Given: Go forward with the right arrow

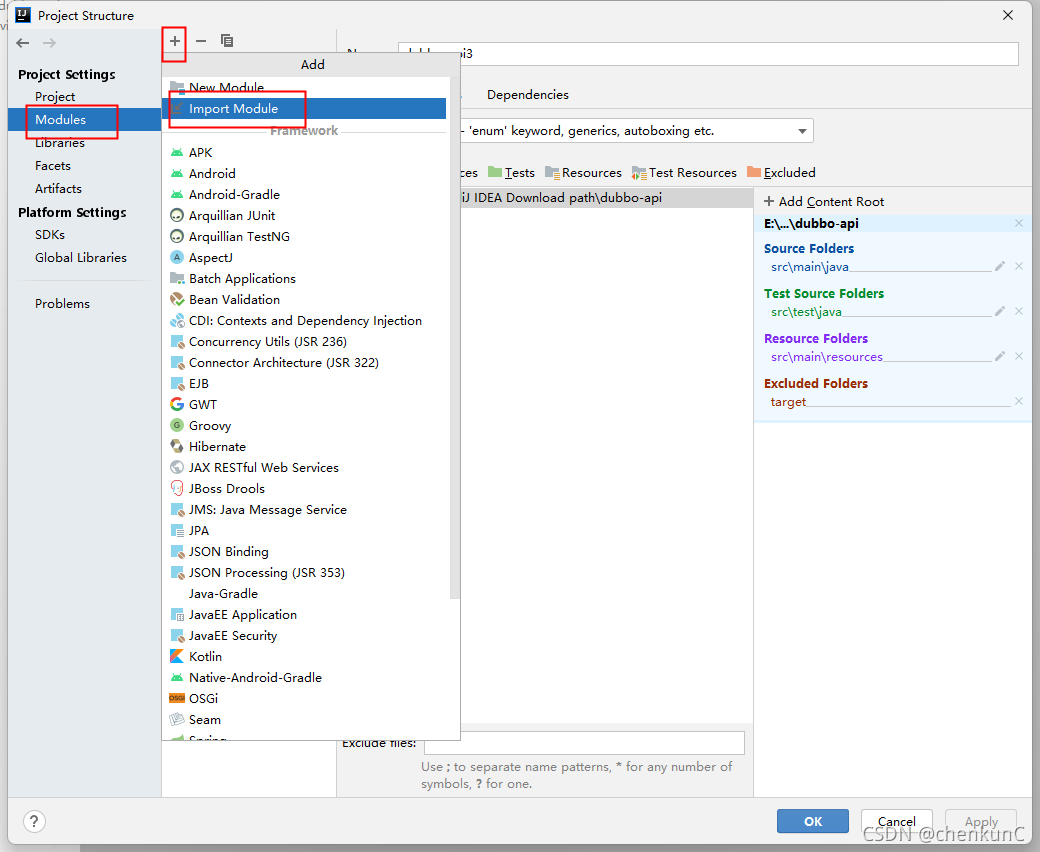Looking at the screenshot, I should click(x=49, y=43).
